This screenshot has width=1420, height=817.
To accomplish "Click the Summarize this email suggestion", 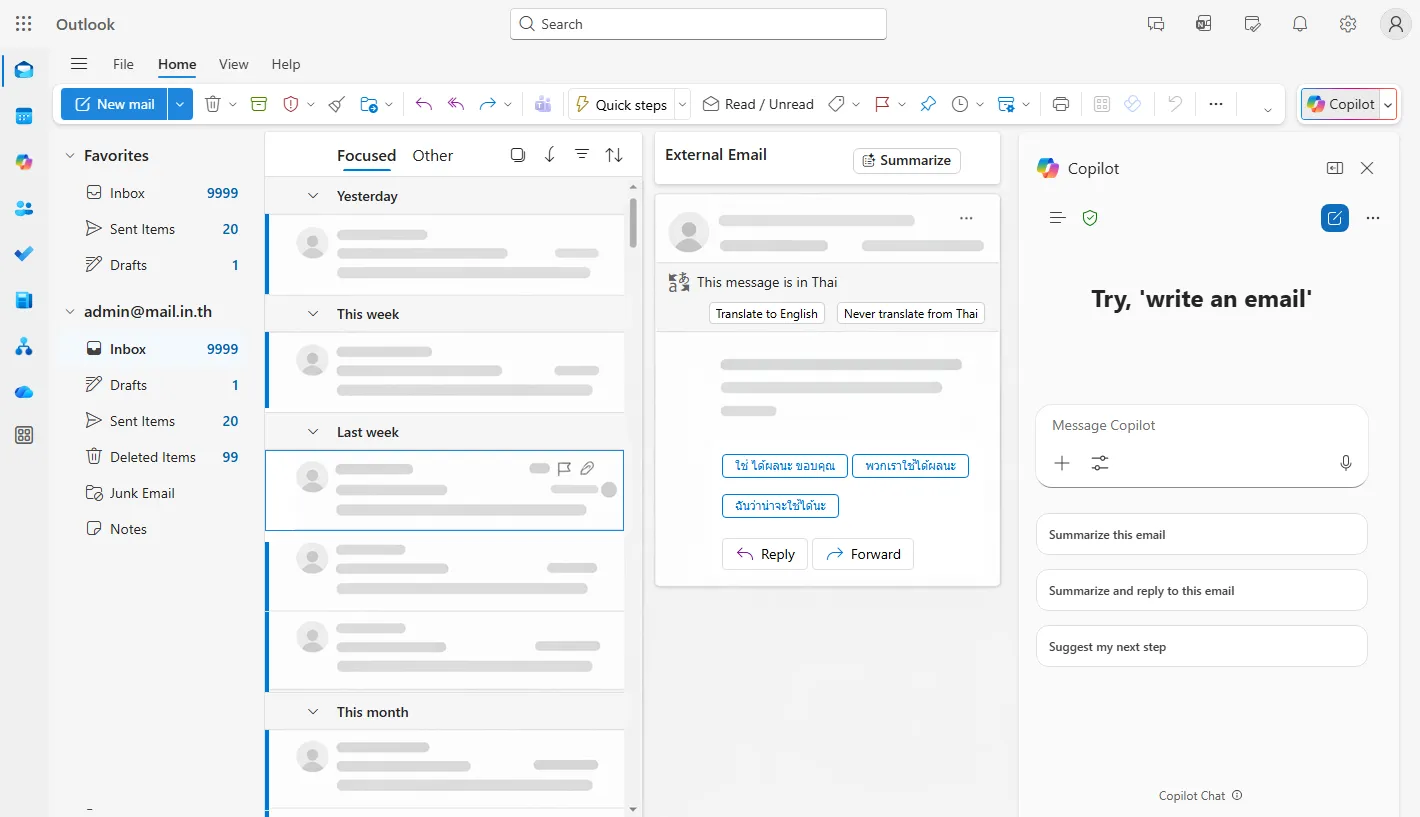I will tap(1200, 535).
